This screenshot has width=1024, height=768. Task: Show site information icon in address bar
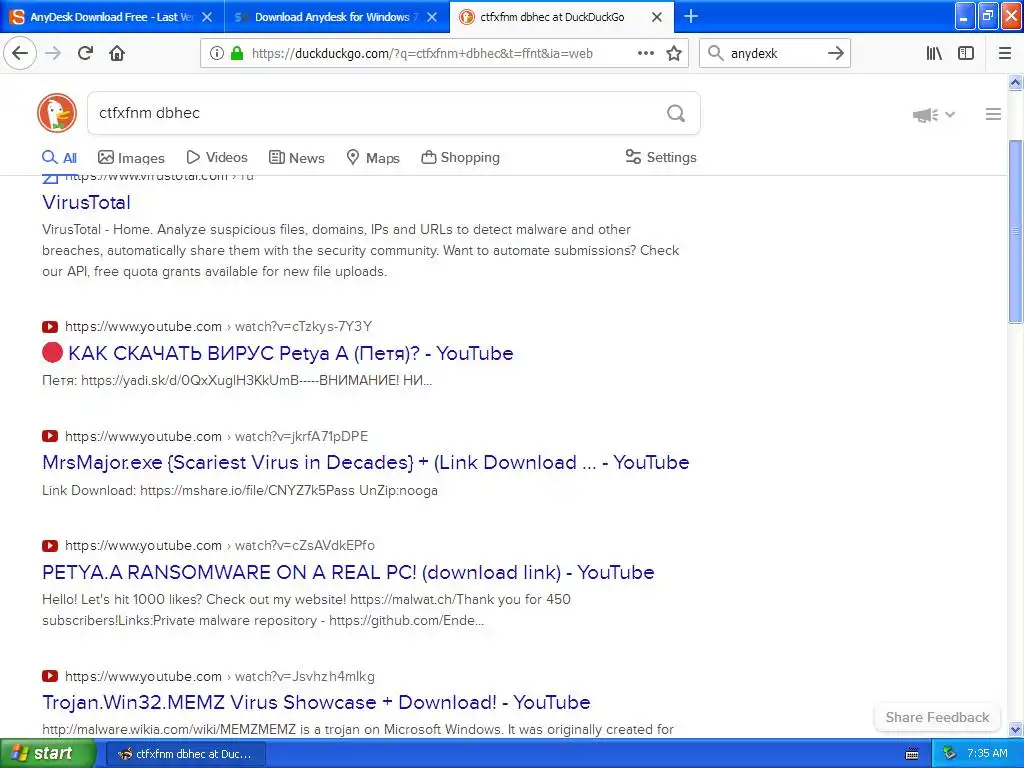point(216,54)
